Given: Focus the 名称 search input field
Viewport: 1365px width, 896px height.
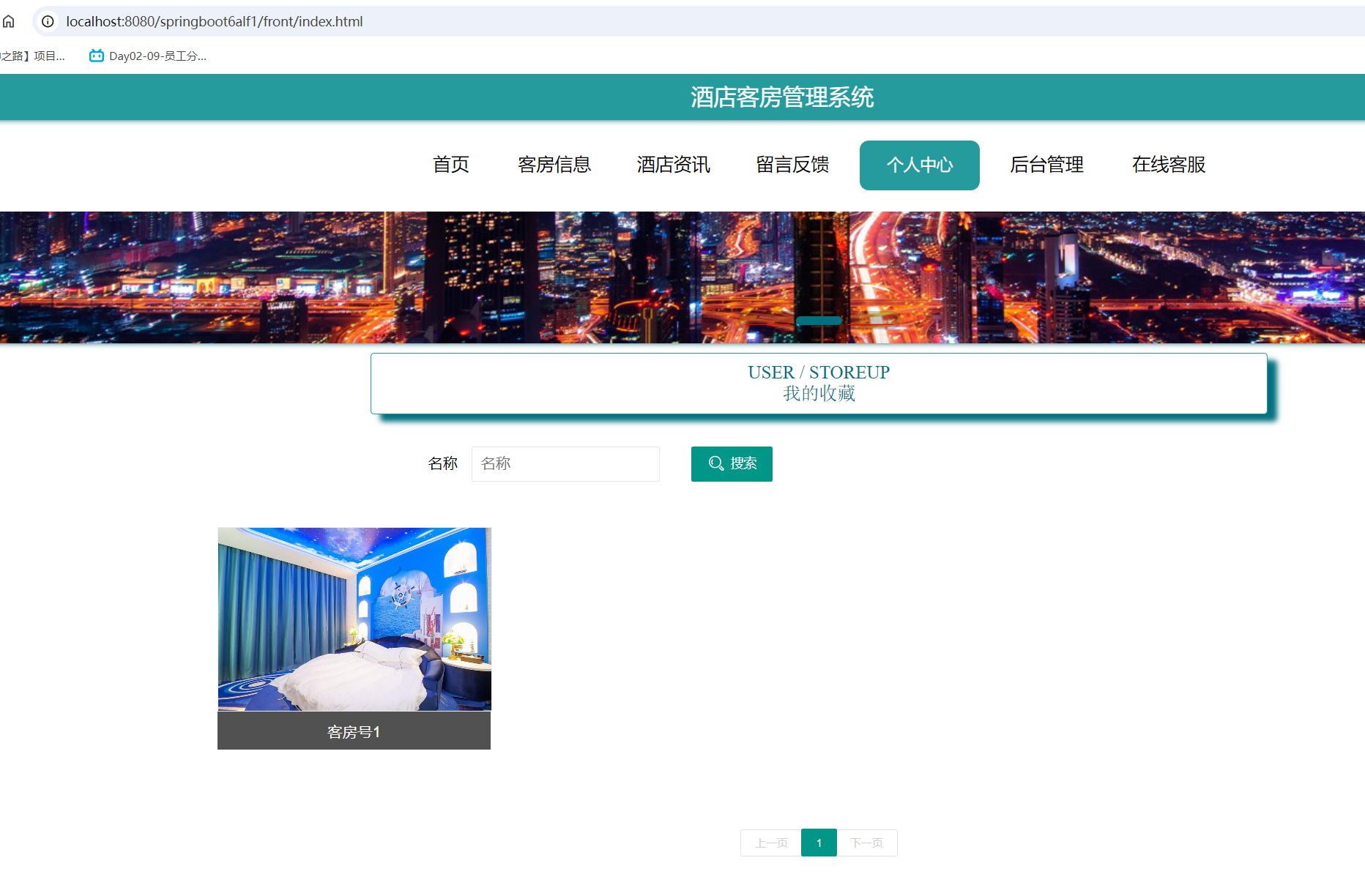Looking at the screenshot, I should click(565, 464).
